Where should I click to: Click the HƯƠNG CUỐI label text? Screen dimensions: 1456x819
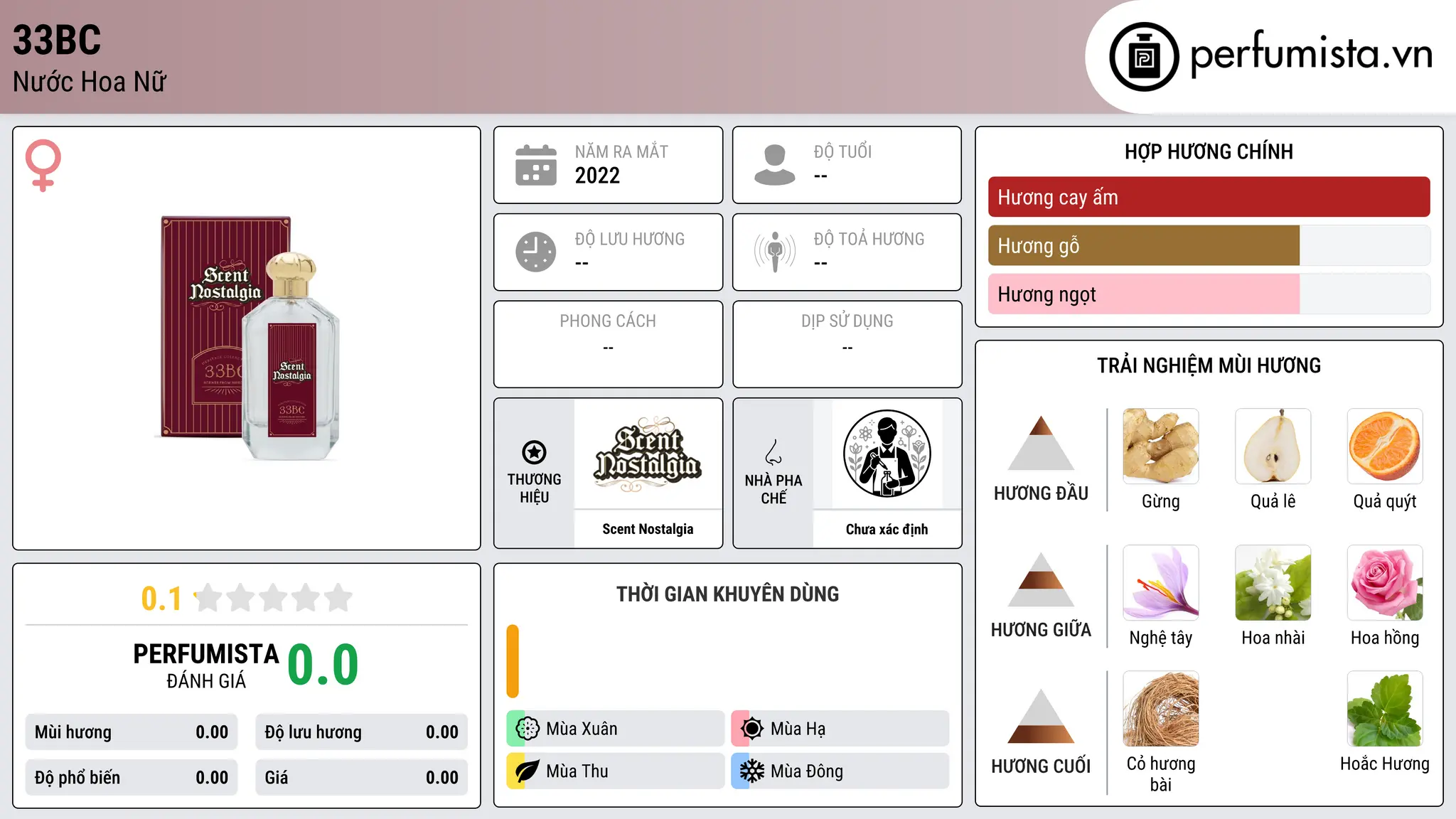[1041, 766]
